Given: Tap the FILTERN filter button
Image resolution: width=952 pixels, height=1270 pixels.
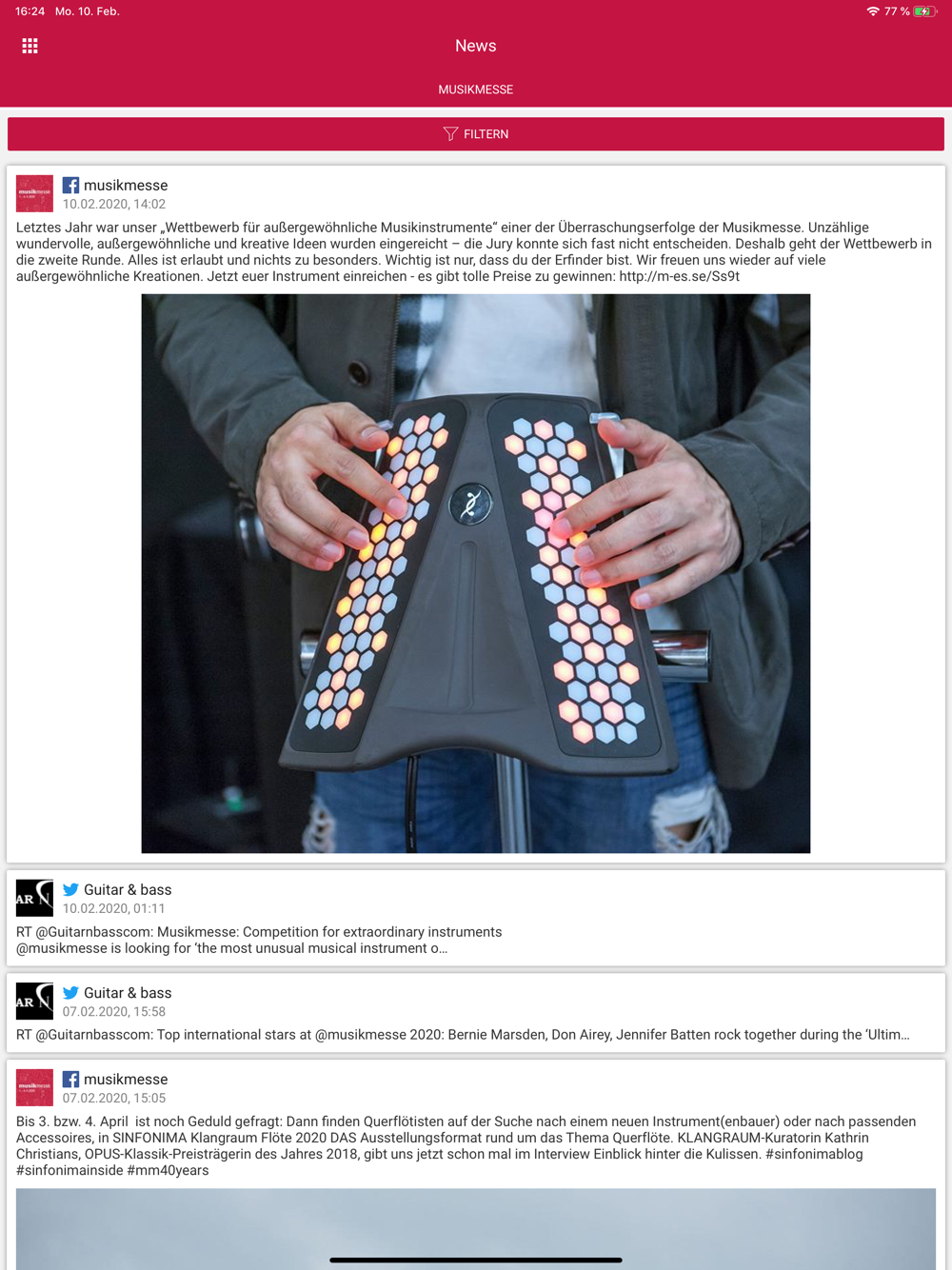Looking at the screenshot, I should [x=476, y=134].
